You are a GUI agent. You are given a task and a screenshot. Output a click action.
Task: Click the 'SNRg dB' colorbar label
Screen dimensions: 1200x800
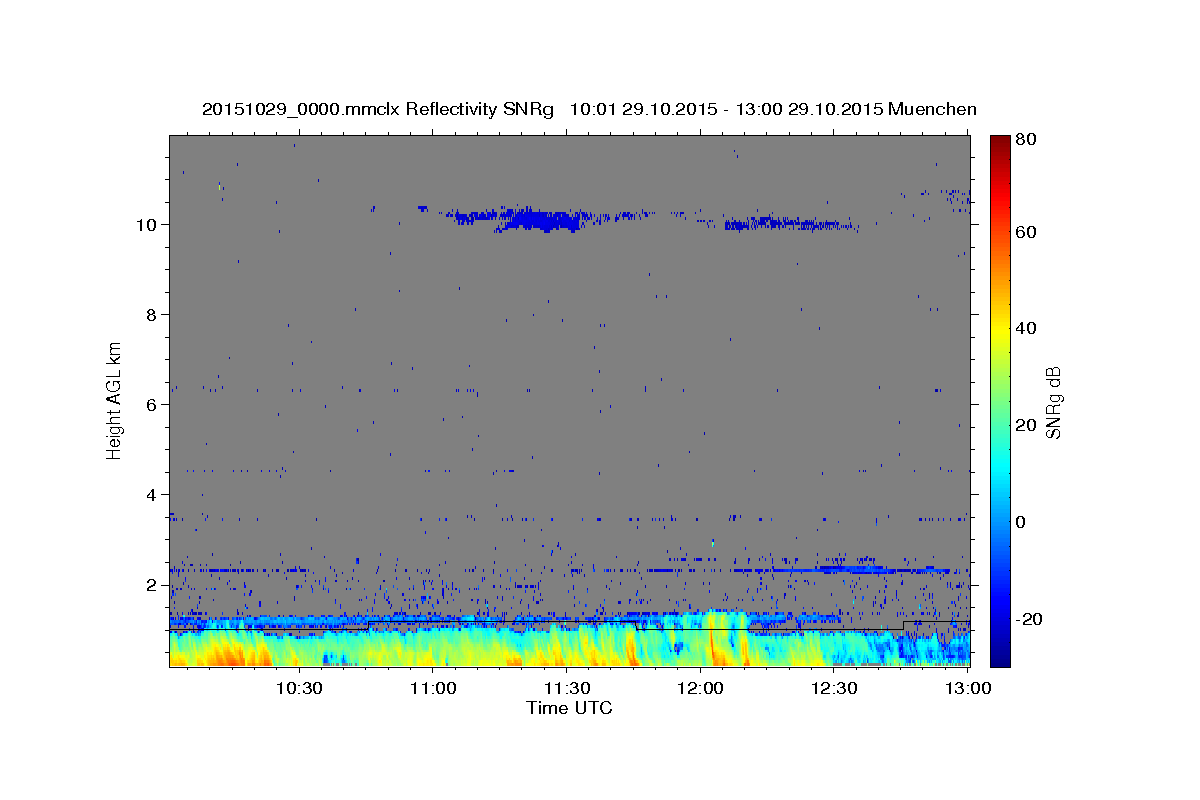tap(1054, 402)
